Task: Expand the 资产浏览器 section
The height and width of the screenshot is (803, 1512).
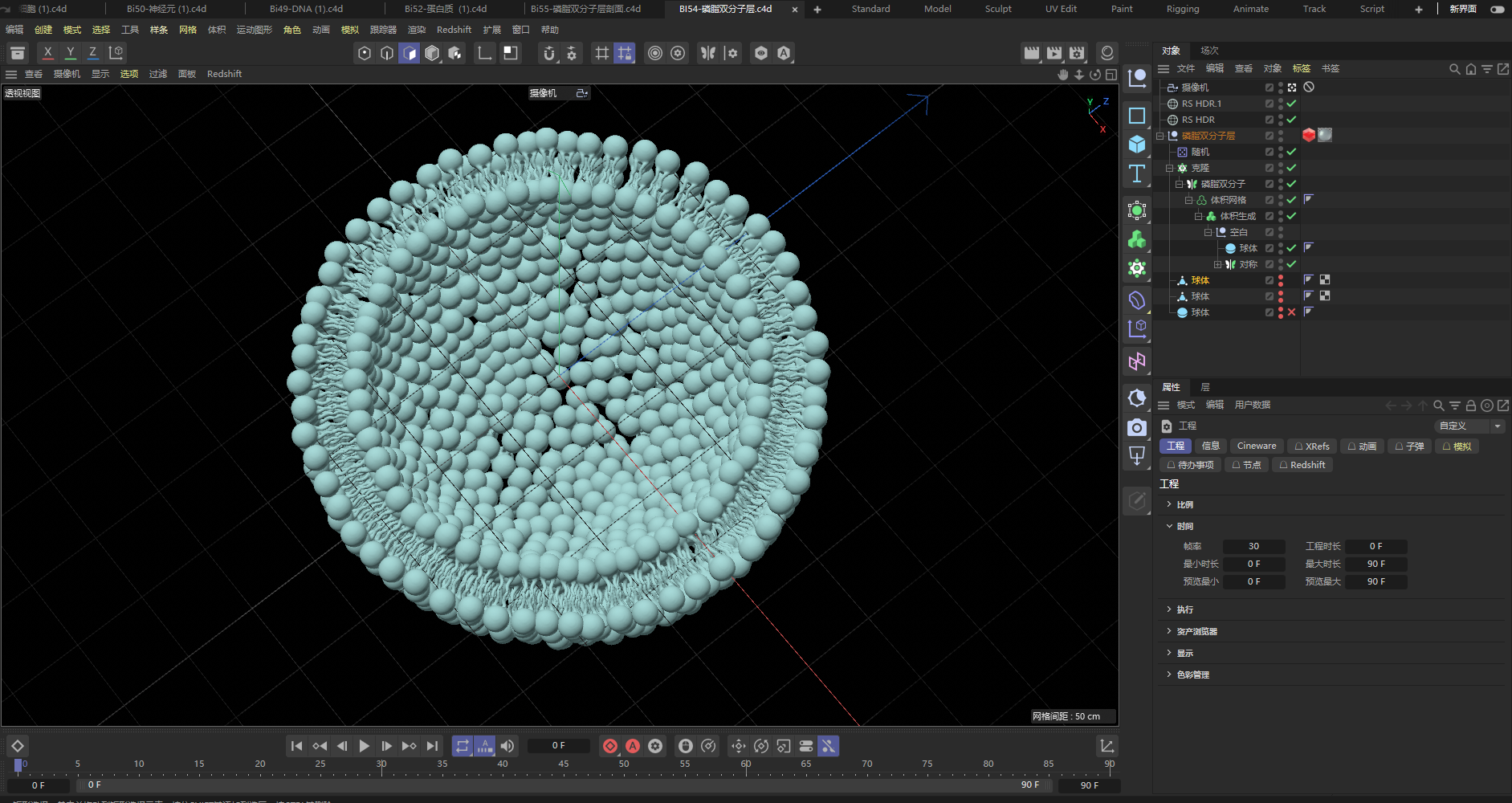Action: [x=1169, y=631]
